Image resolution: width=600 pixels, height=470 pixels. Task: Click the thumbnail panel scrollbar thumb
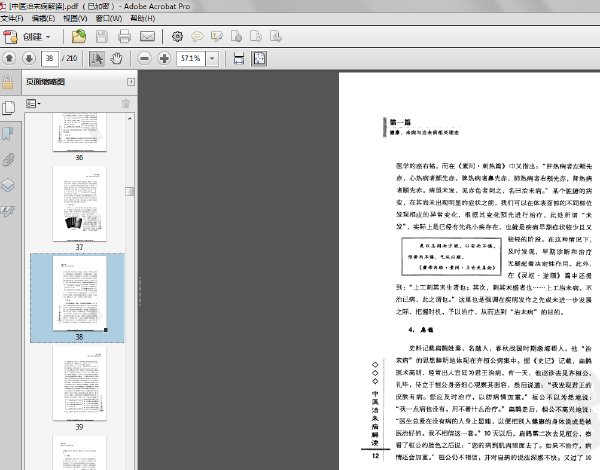pyautogui.click(x=130, y=191)
